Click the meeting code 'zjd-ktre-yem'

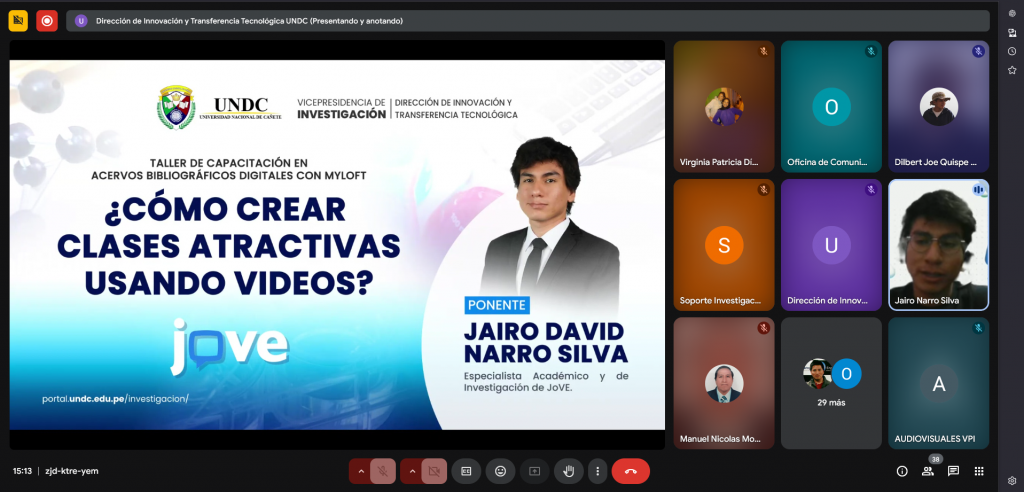coord(72,471)
